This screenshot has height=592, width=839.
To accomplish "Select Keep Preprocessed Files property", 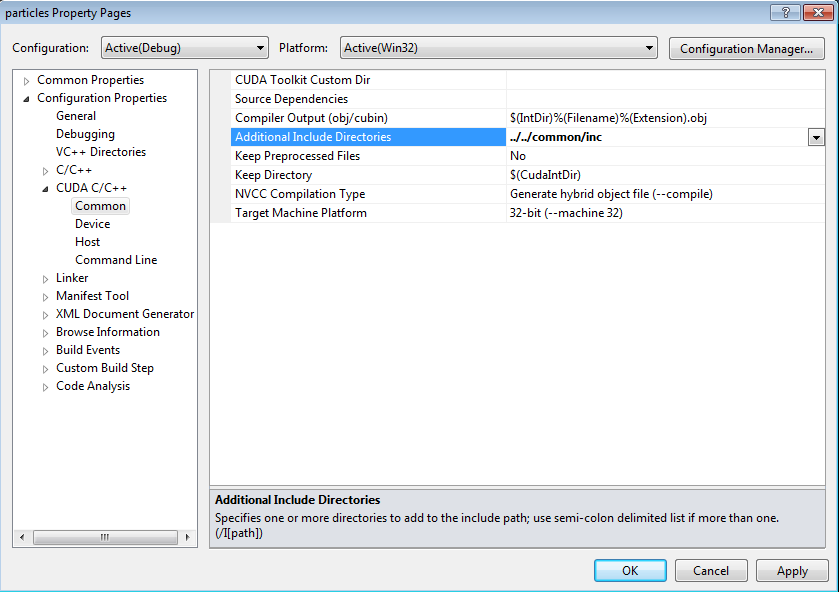I will coord(368,156).
